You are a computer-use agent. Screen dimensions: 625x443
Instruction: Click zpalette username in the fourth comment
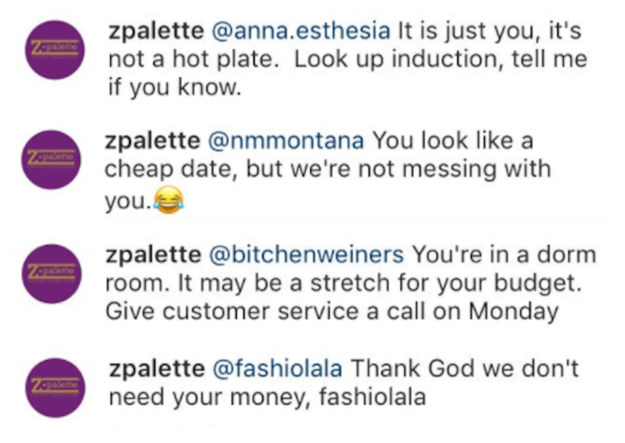[x=157, y=369]
